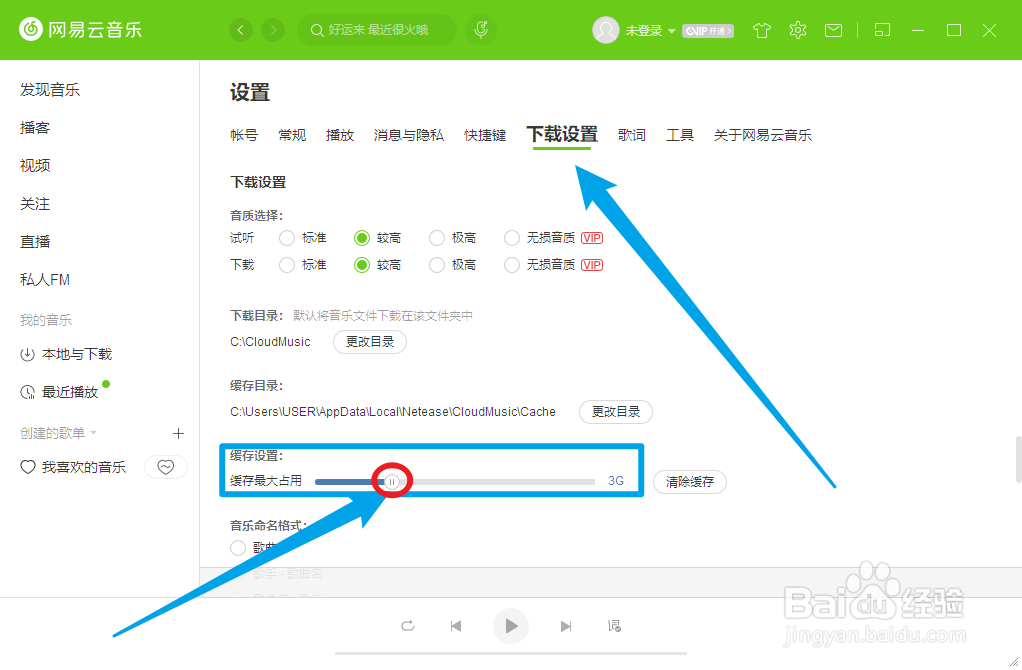The width and height of the screenshot is (1022, 670).
Task: Select 标准 quality for 试听
Action: point(287,239)
